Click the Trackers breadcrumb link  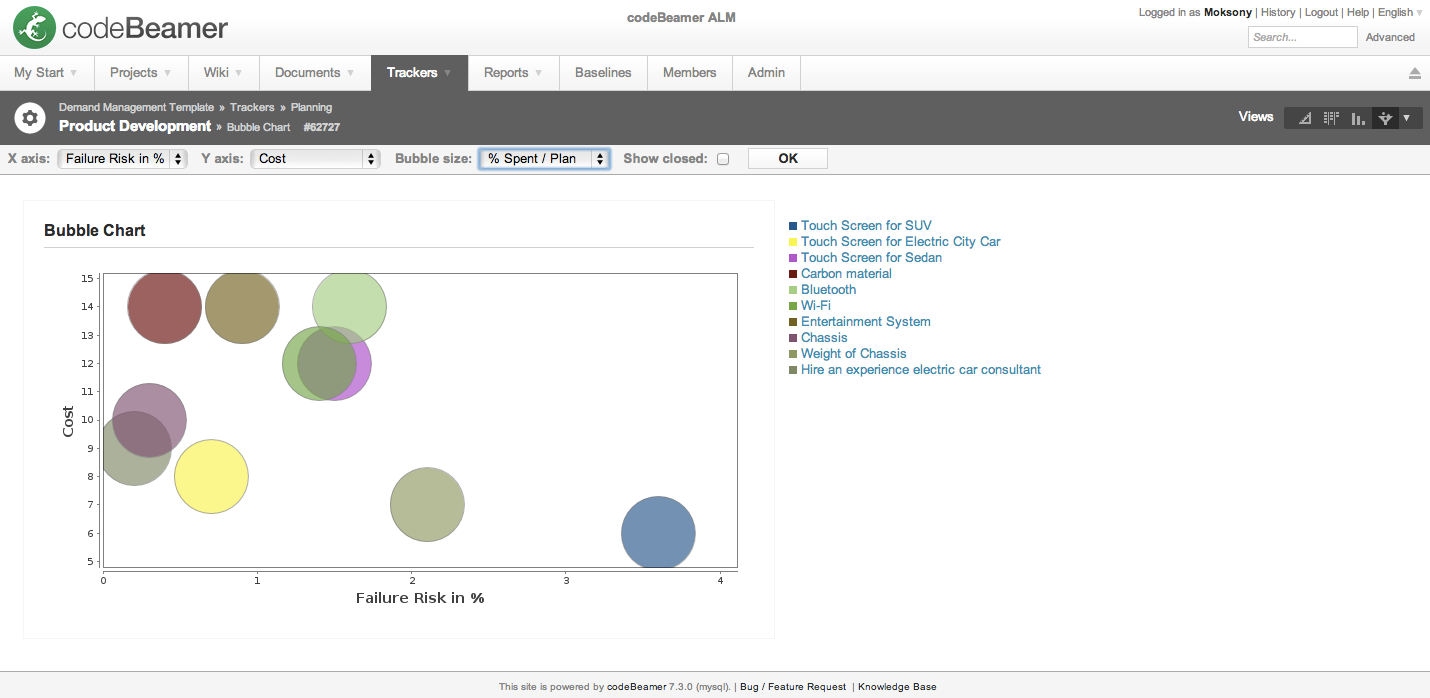252,107
